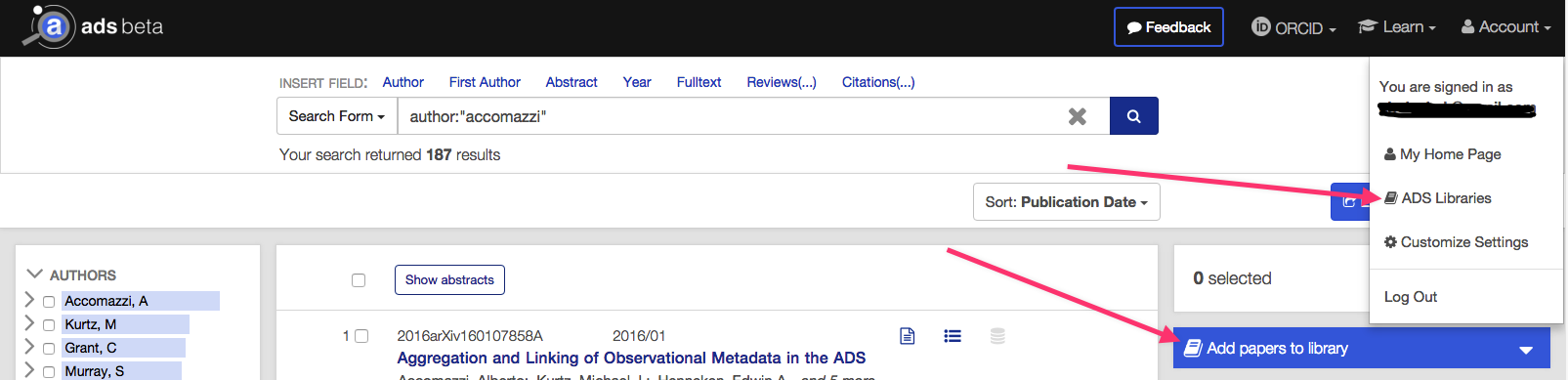1568x380 pixels.
Task: Select My Home Page in account menu
Action: tap(1442, 154)
